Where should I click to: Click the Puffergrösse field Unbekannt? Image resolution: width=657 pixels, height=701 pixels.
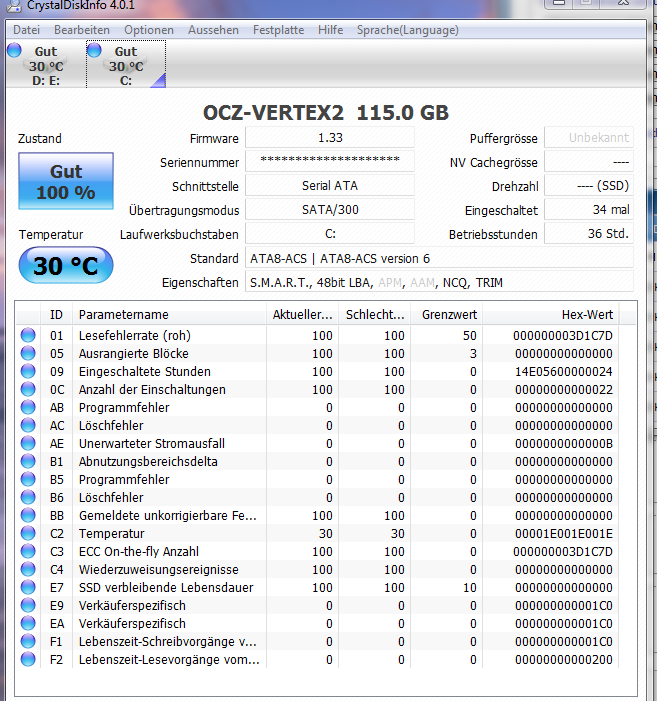589,138
